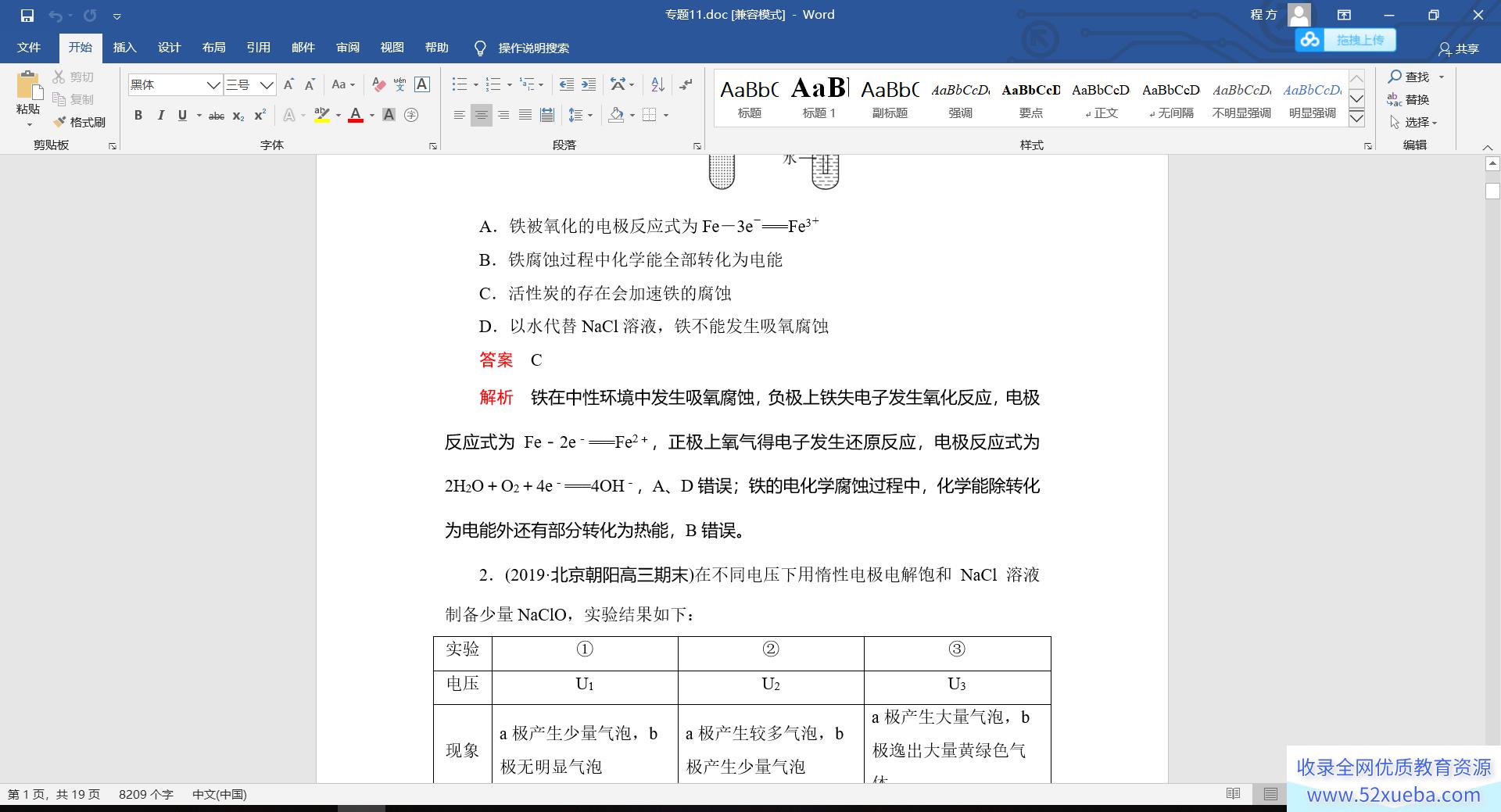Screen dimensions: 1501x812
Task: Increase font size with the A-up icon
Action: 288,84
